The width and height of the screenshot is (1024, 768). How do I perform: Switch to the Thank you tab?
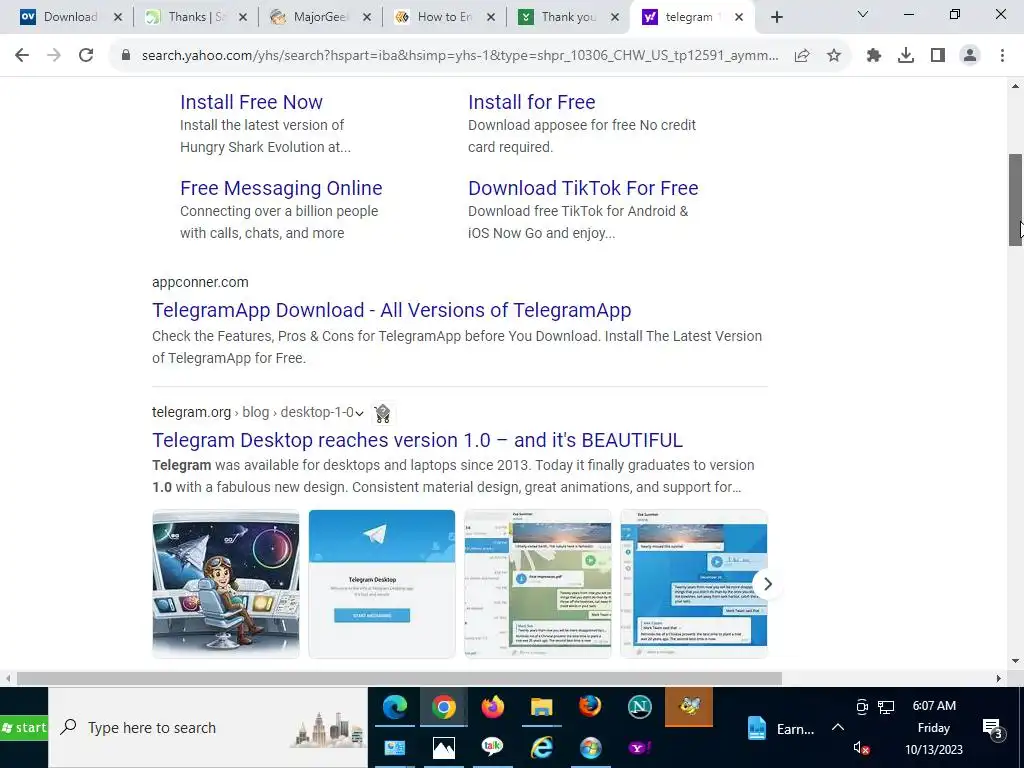pos(568,17)
